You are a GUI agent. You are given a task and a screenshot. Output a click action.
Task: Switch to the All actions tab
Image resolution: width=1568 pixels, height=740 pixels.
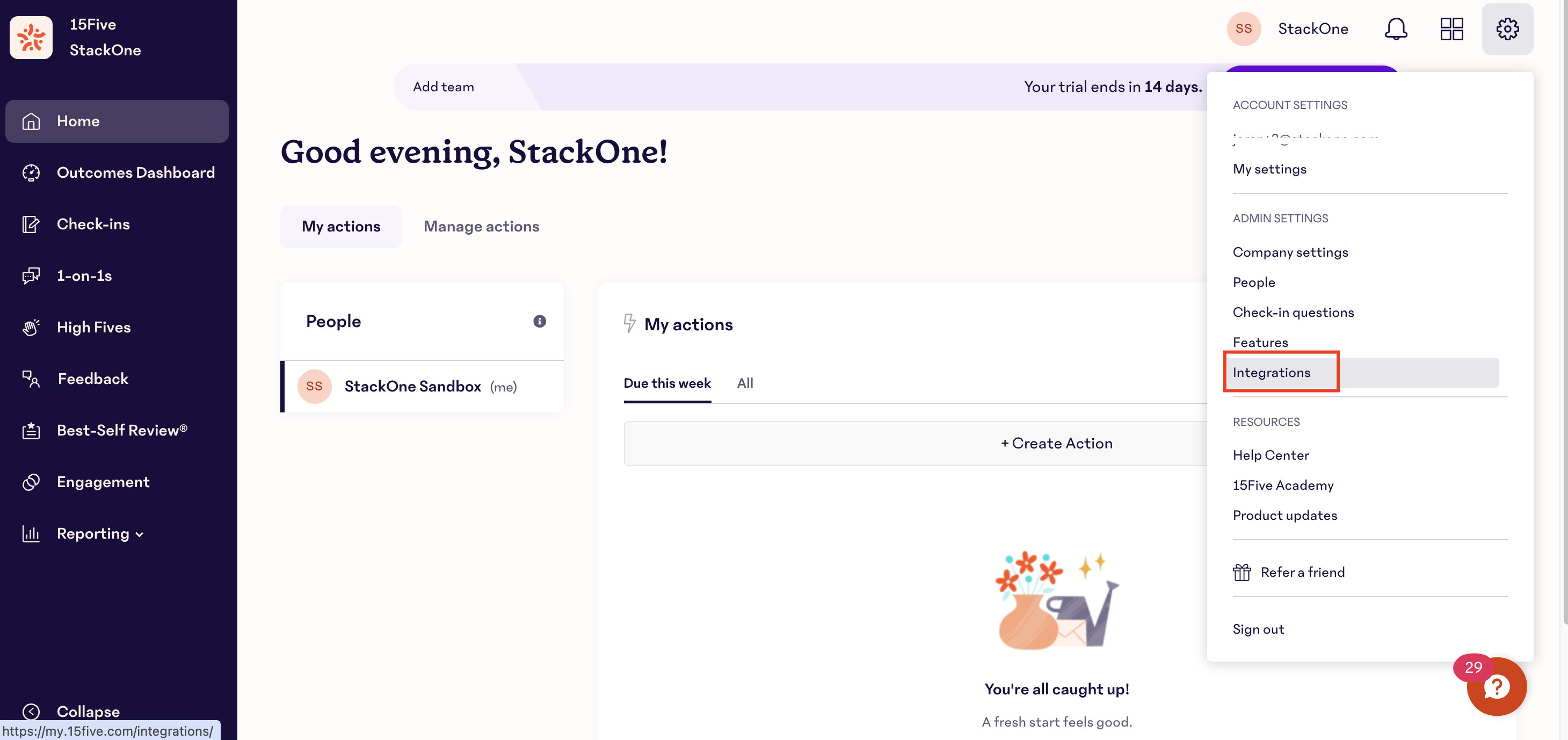click(744, 383)
